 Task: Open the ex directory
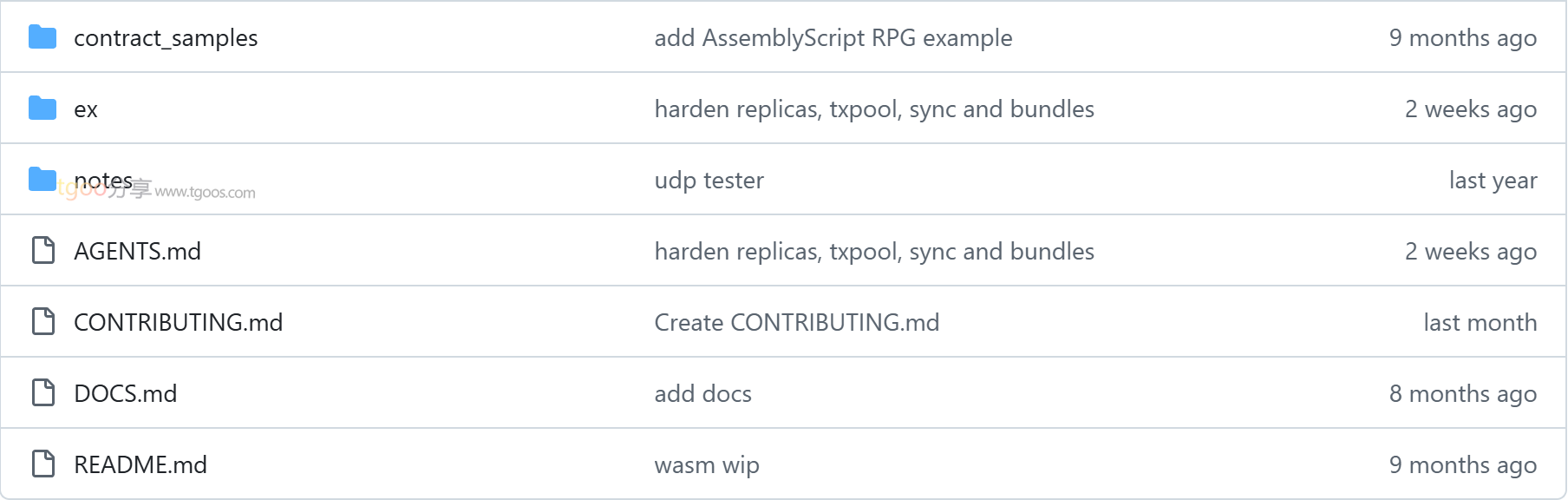86,109
